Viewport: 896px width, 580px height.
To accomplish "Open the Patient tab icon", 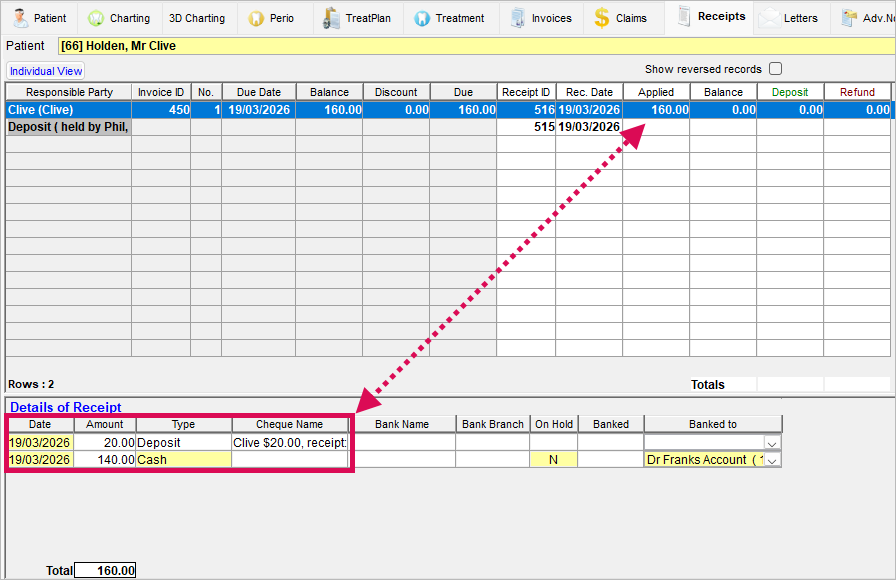I will click(x=20, y=18).
